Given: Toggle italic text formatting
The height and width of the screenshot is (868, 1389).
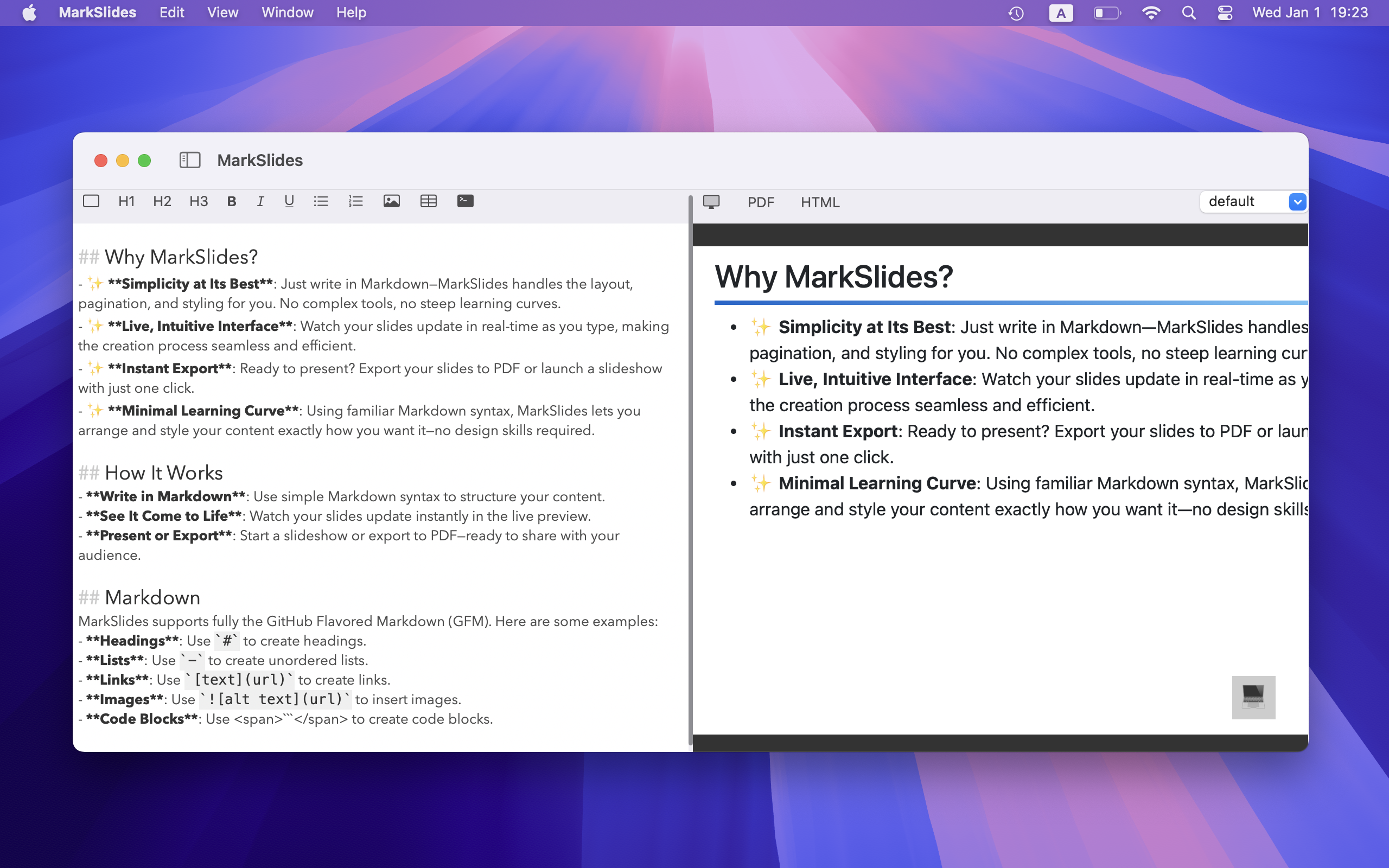Looking at the screenshot, I should [260, 201].
